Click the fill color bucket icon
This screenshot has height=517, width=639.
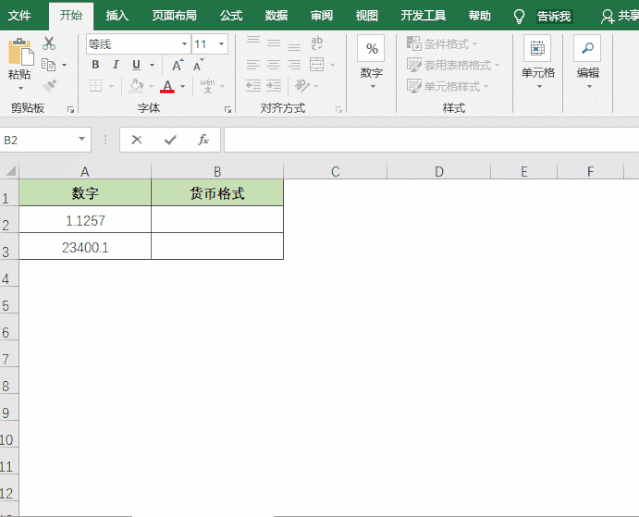(136, 86)
